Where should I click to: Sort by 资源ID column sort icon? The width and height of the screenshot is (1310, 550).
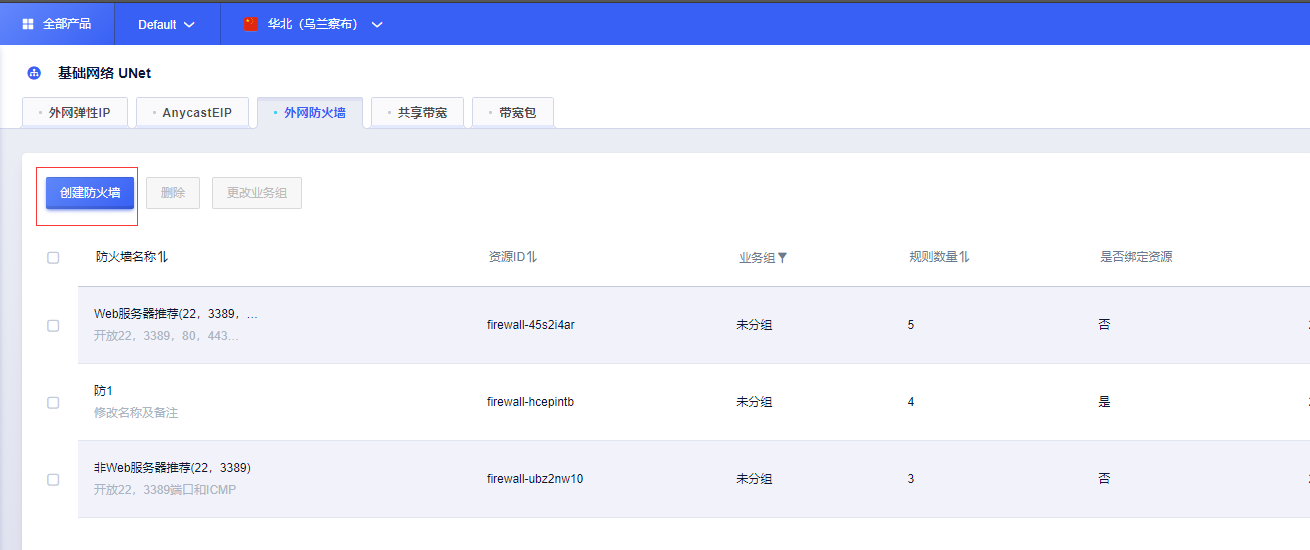[532, 257]
